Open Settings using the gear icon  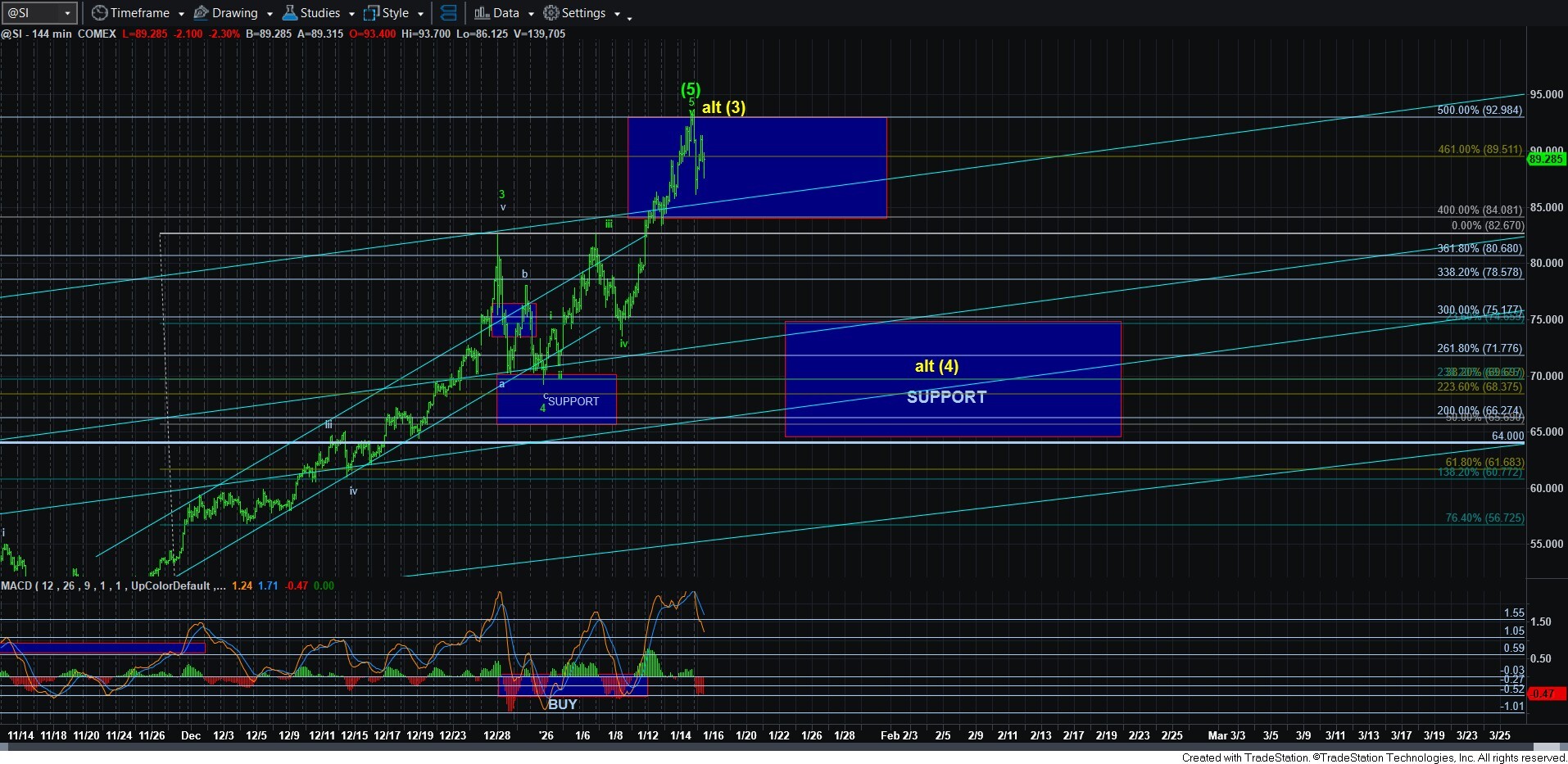point(551,13)
